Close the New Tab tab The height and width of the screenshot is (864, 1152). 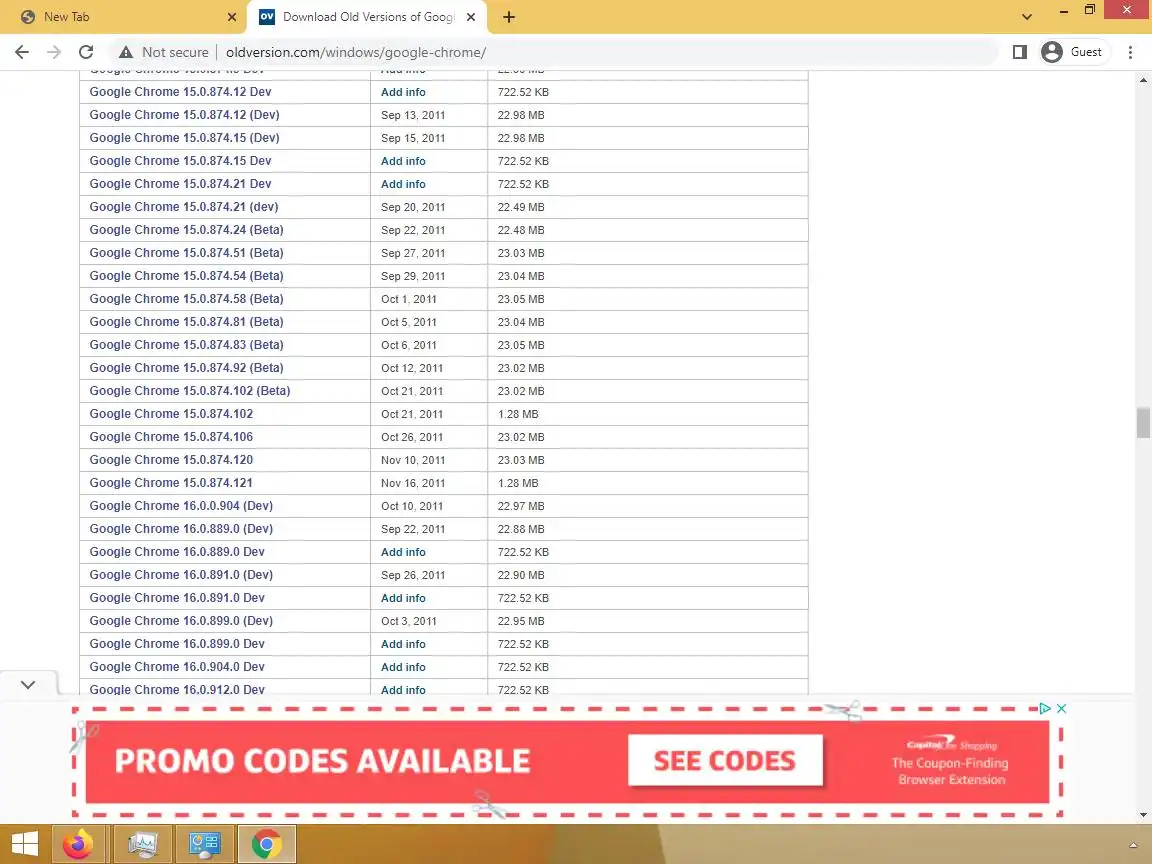coord(231,17)
